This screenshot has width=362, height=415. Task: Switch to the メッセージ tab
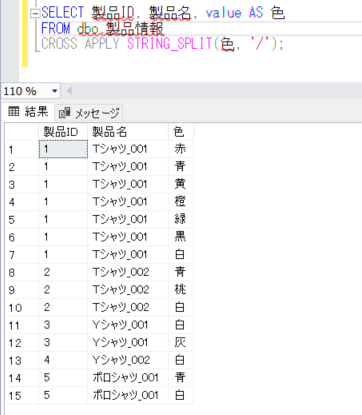(89, 113)
